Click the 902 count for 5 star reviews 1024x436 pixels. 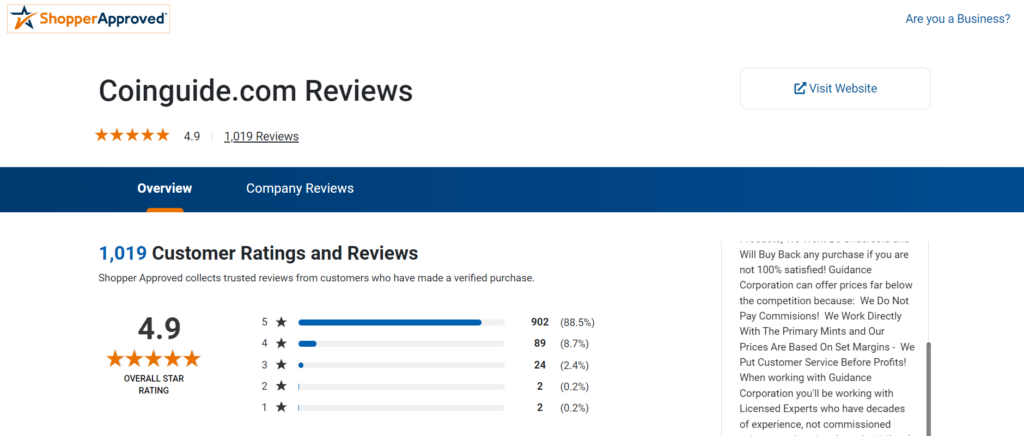[x=539, y=322]
